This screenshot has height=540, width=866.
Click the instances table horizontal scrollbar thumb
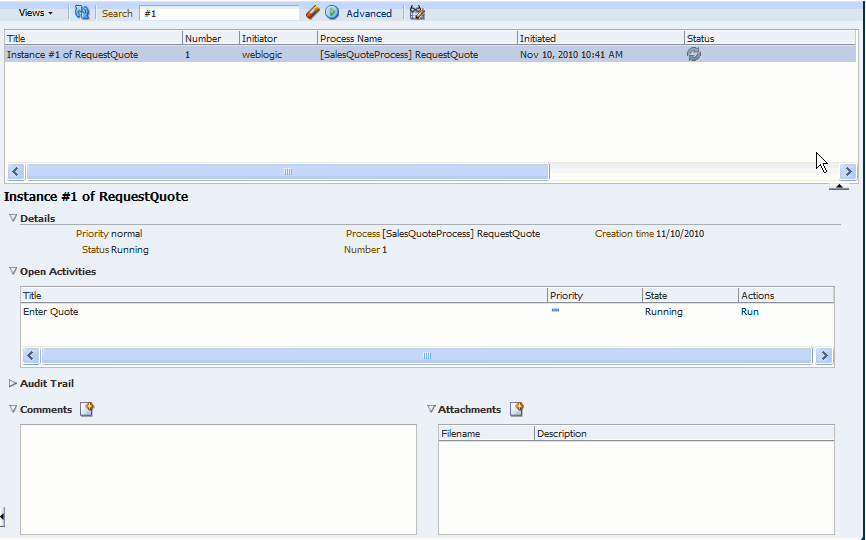coord(288,172)
